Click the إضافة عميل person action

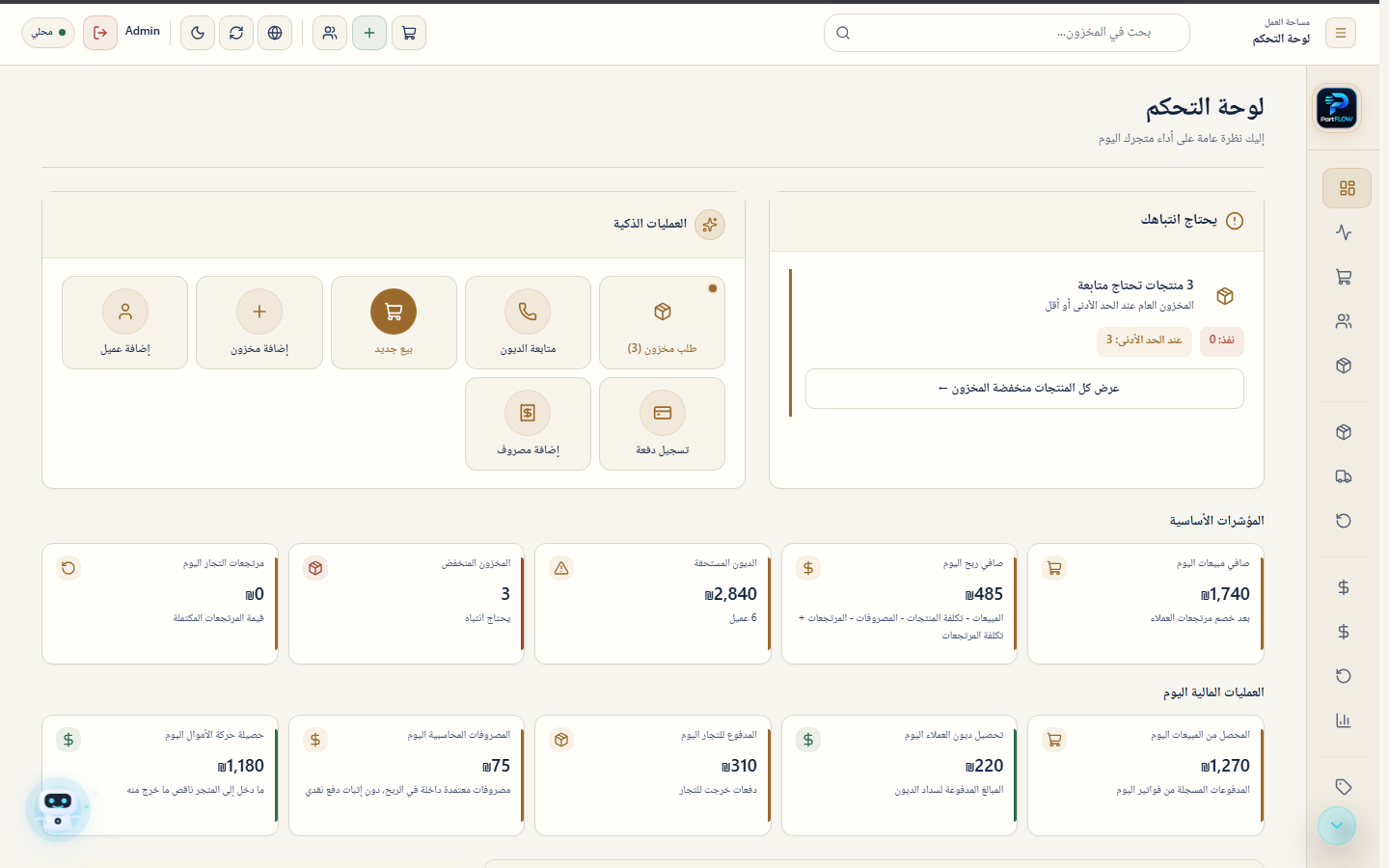point(125,322)
